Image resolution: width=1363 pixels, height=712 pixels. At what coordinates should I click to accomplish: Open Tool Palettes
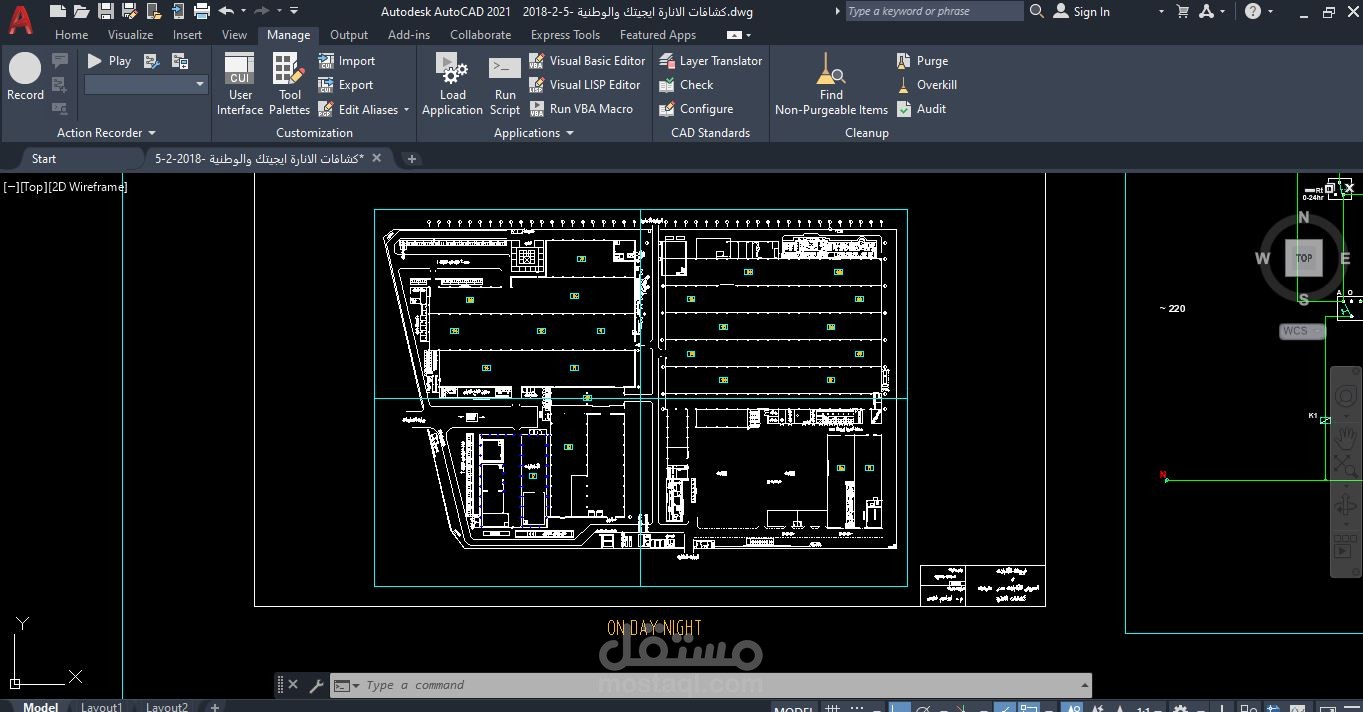coord(289,84)
